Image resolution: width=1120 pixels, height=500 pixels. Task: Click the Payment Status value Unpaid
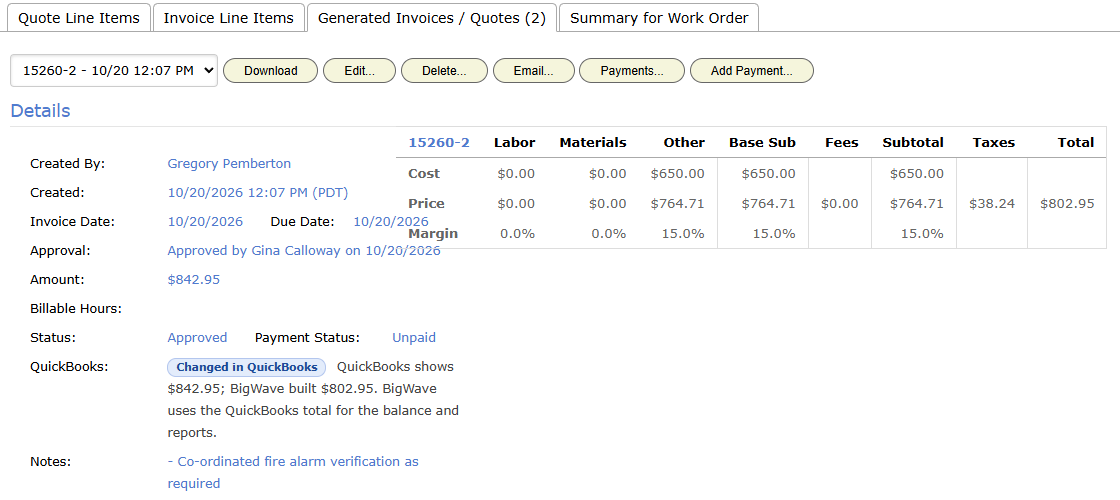pos(414,338)
